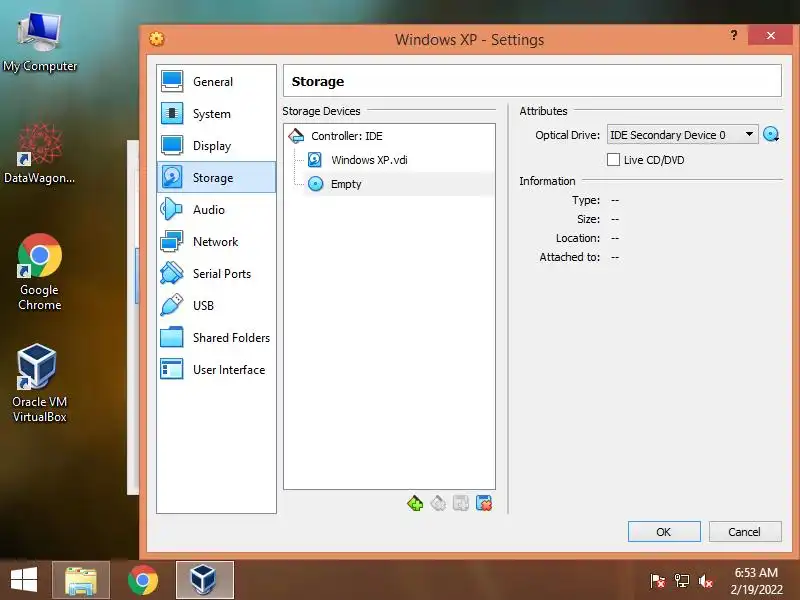Click the Audio speaker icon in sidebar

(x=171, y=209)
